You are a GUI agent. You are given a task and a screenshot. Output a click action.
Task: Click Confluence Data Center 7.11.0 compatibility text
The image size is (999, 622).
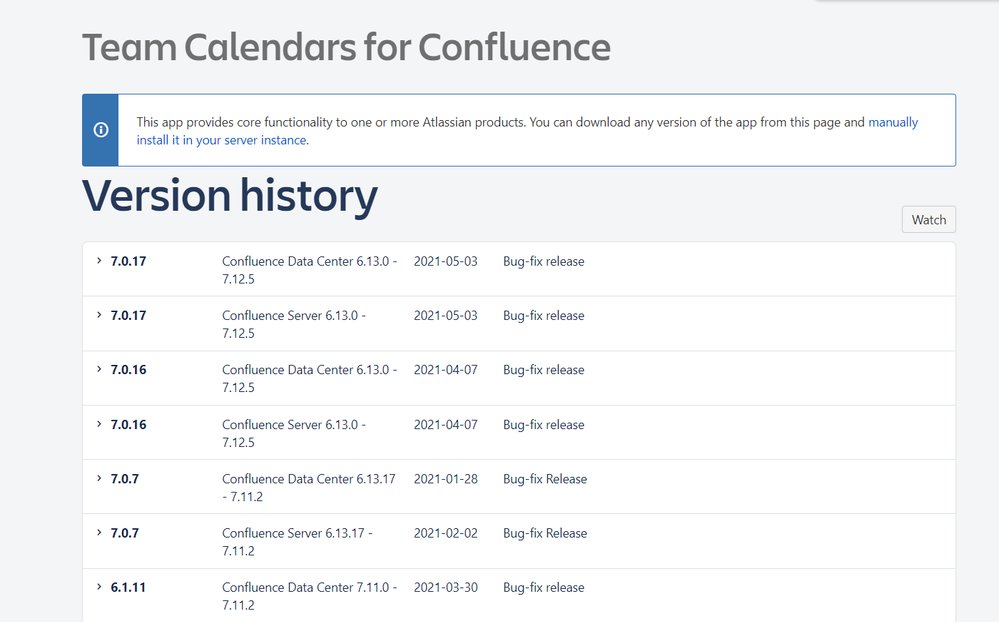308,596
